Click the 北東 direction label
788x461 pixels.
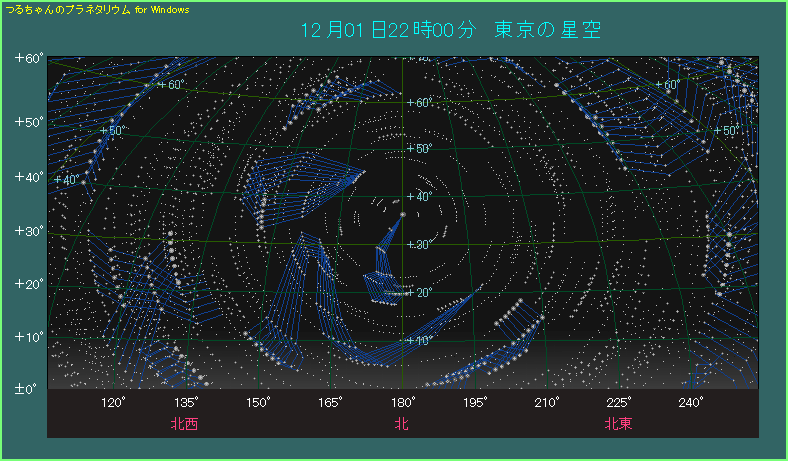coord(618,423)
